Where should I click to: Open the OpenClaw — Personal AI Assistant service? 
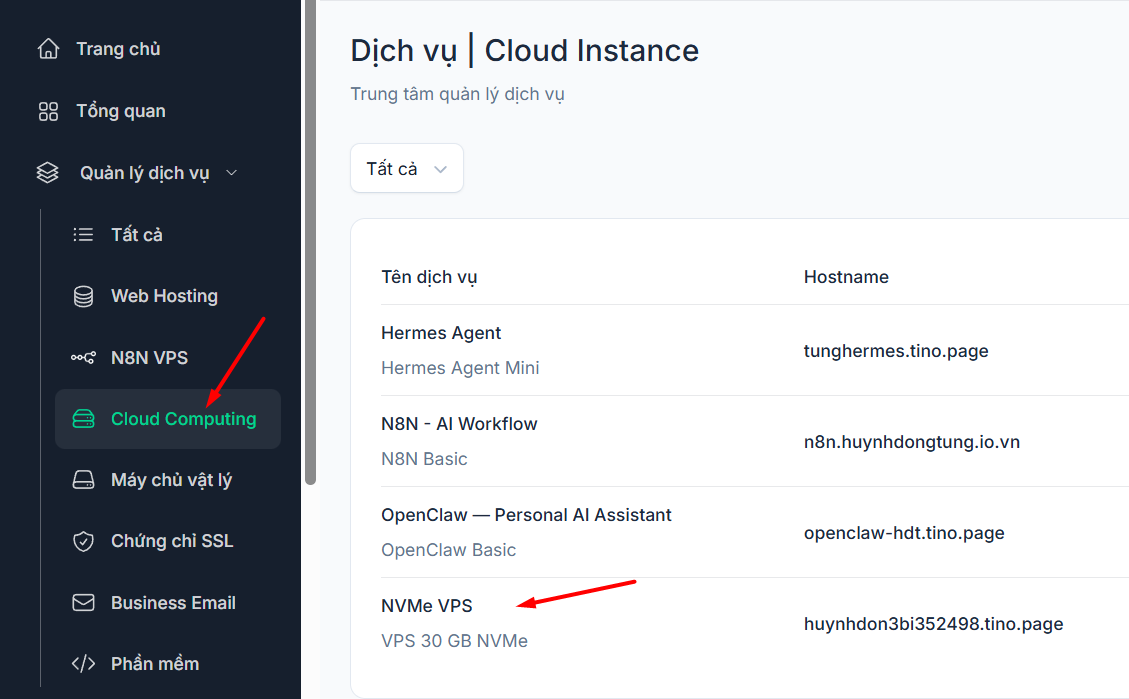pyautogui.click(x=526, y=515)
